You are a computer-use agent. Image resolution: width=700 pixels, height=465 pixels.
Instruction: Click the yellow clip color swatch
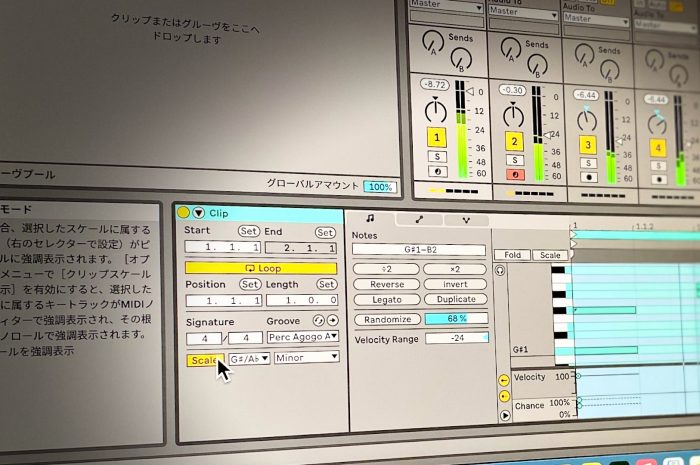(x=183, y=212)
